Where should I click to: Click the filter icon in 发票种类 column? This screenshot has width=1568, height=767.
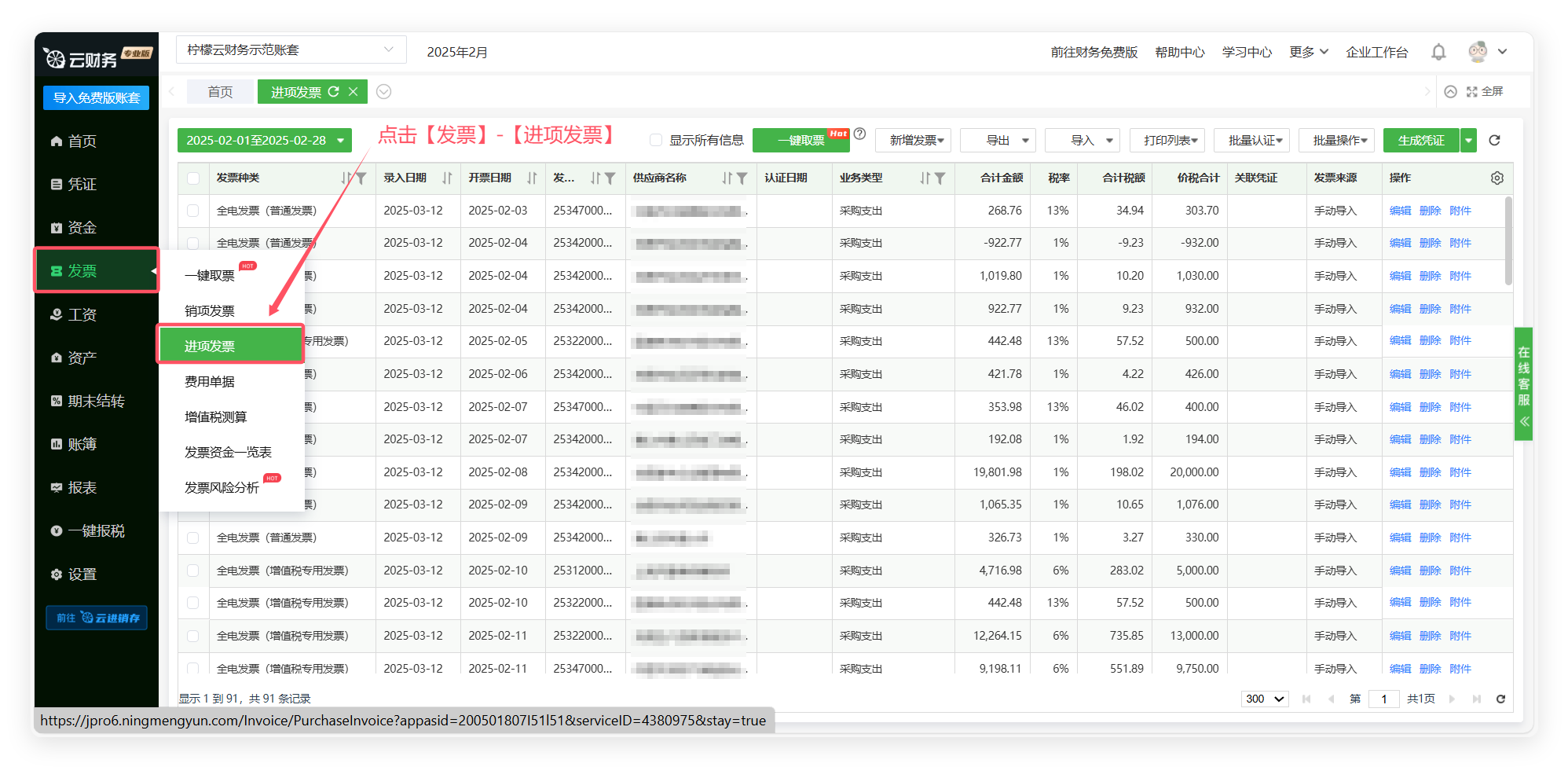361,178
